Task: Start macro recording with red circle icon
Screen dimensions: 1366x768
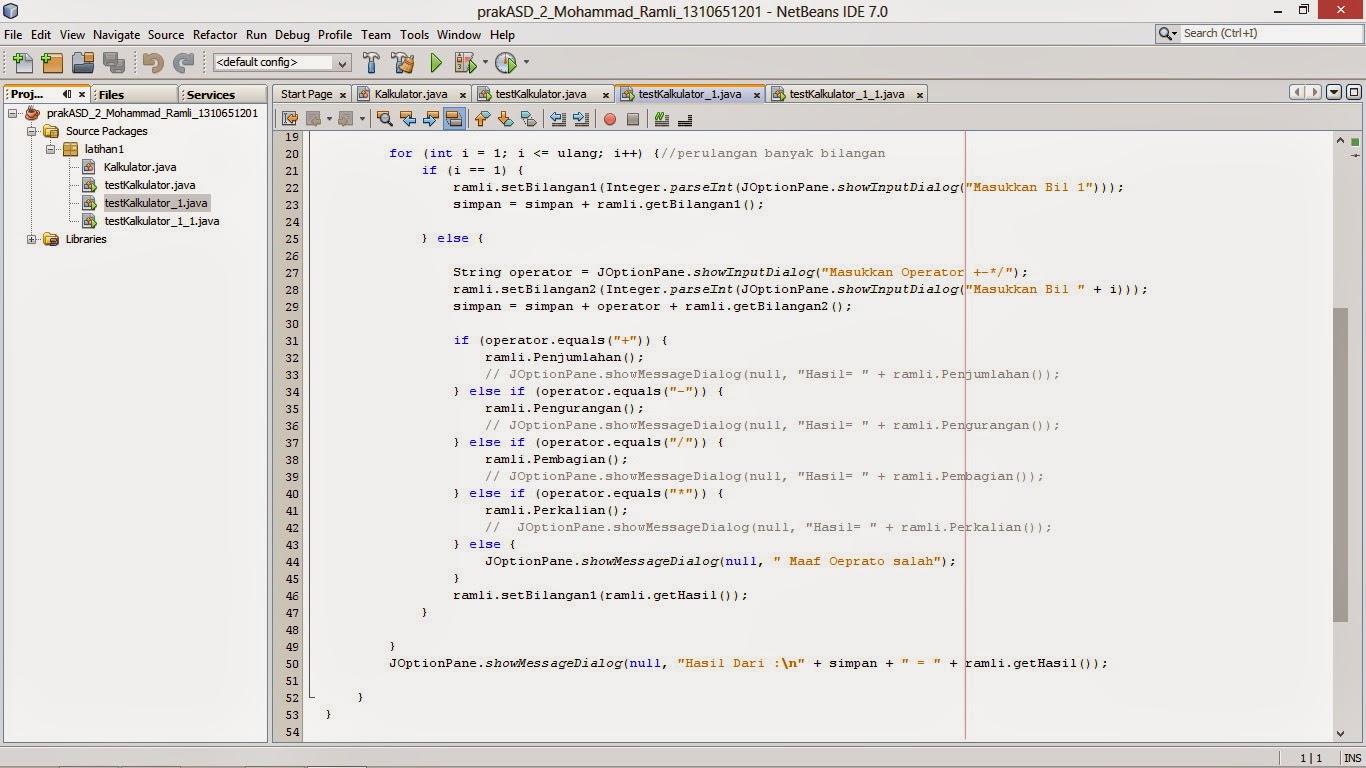Action: click(x=609, y=119)
